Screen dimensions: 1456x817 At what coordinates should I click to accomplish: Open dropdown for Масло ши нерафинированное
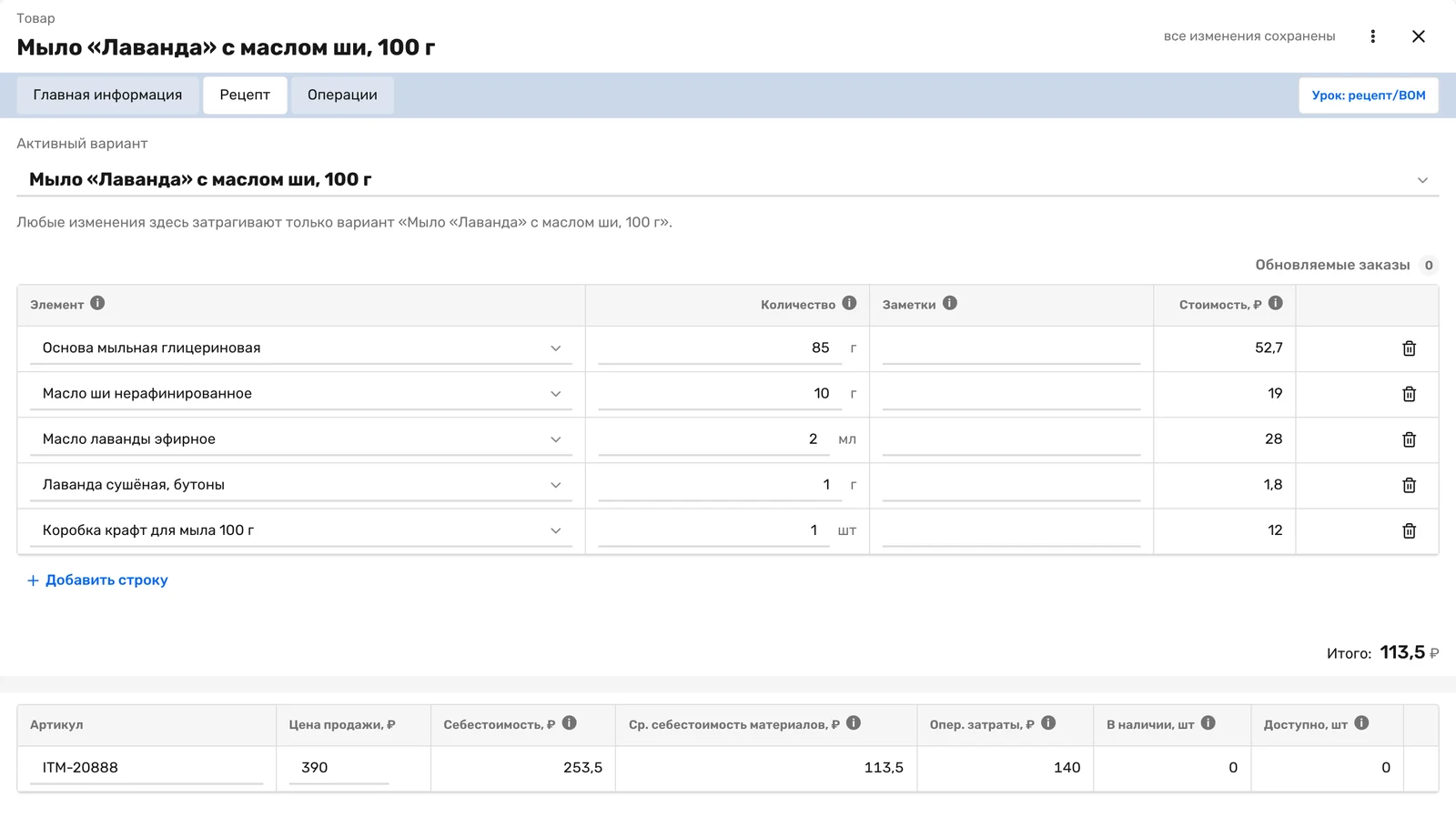[556, 394]
